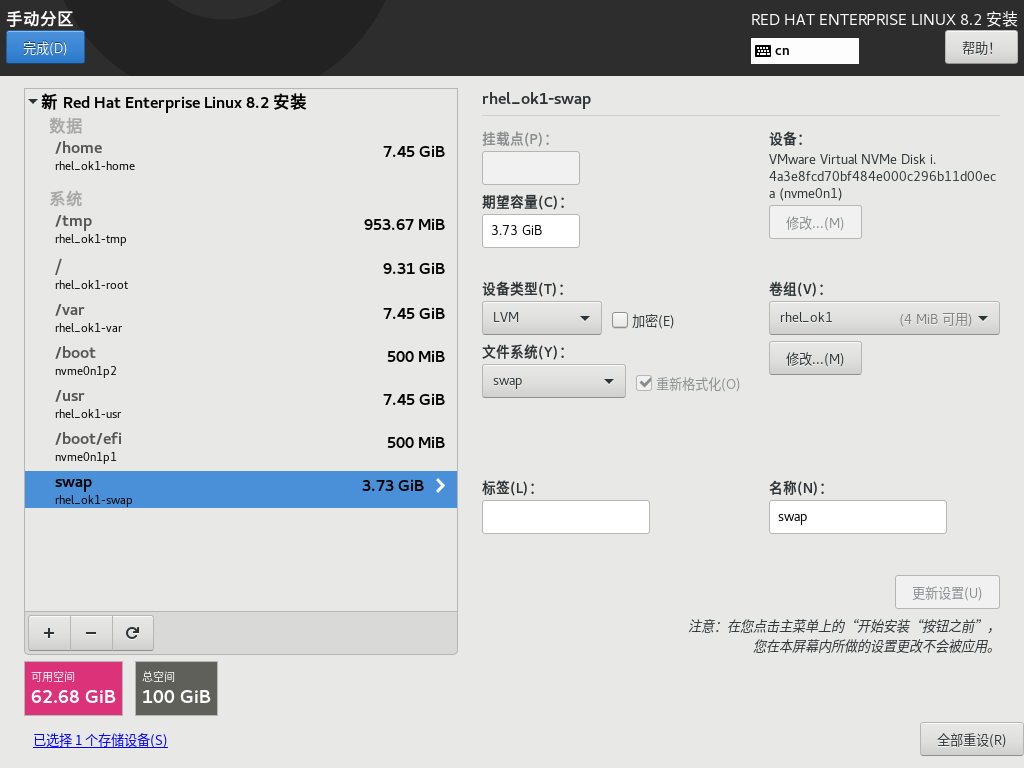The image size is (1024, 768).
Task: Select the /boot nvme0n1p2 partition row
Action: pos(241,360)
